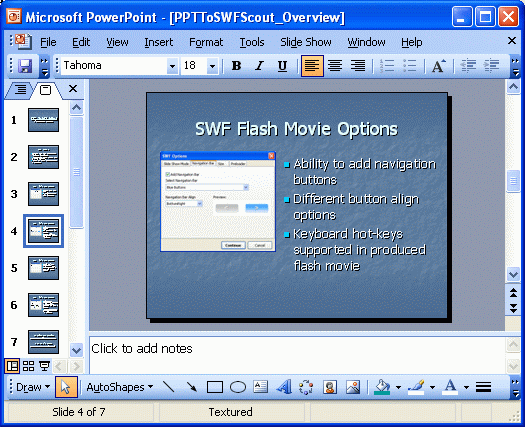
Task: Open the font size 18 dropdown
Action: pos(212,66)
